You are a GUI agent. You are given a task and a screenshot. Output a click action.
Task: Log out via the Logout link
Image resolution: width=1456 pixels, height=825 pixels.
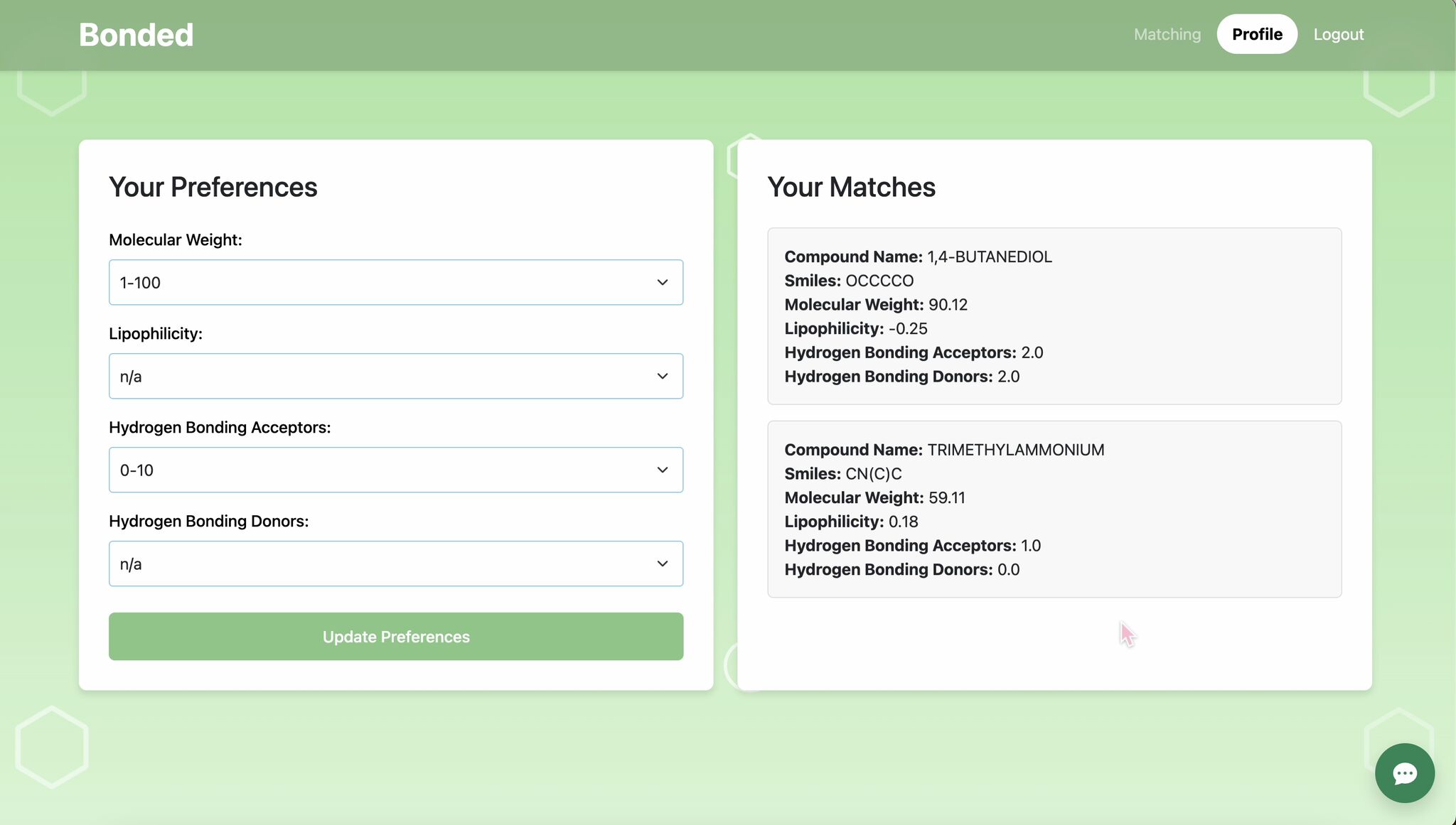(x=1338, y=34)
